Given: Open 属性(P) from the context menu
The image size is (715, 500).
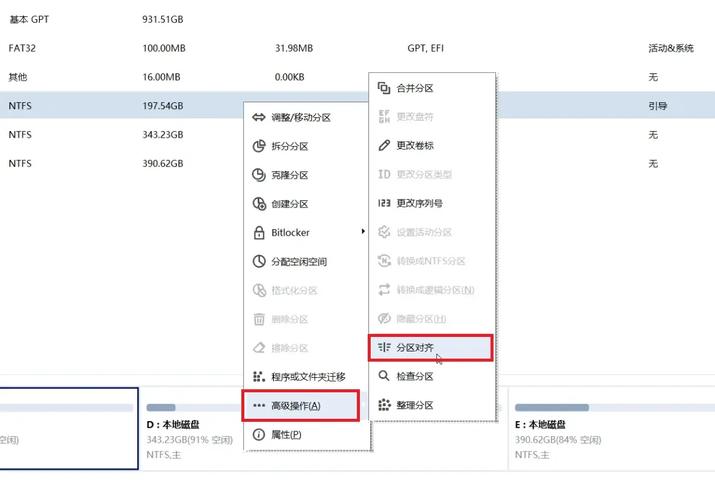Looking at the screenshot, I should [306, 434].
